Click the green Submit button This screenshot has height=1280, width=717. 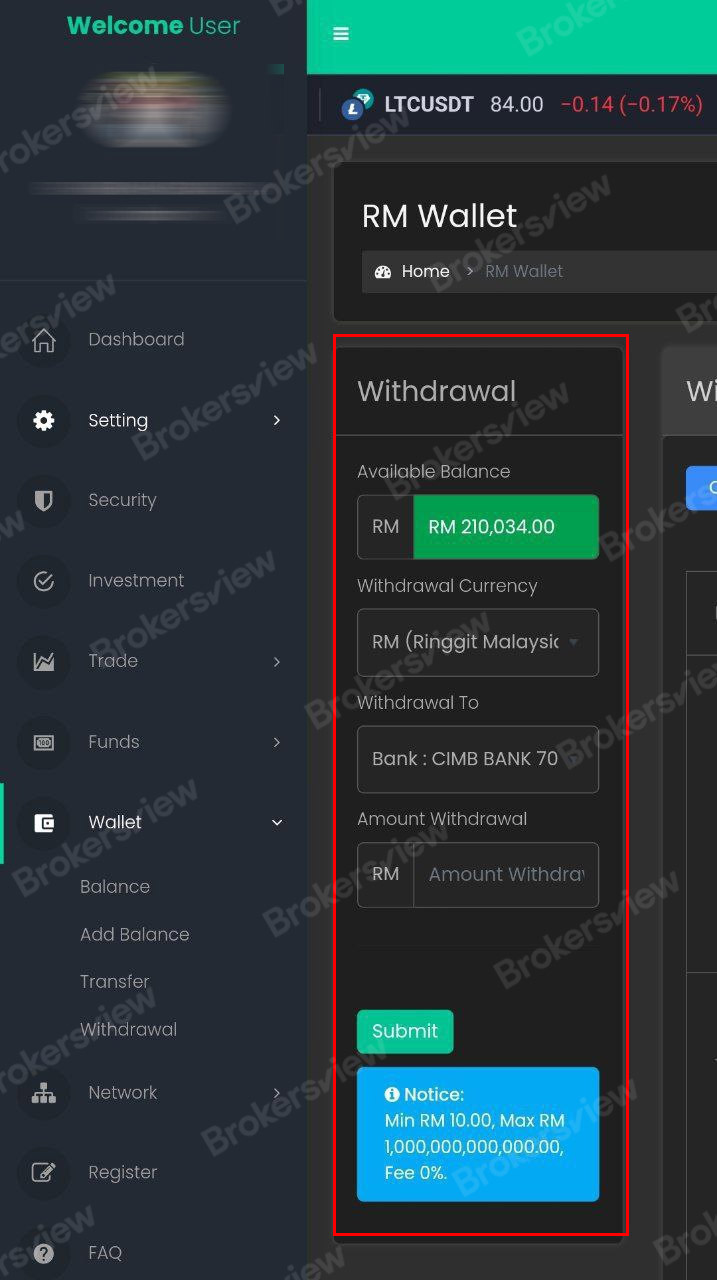coord(405,1031)
